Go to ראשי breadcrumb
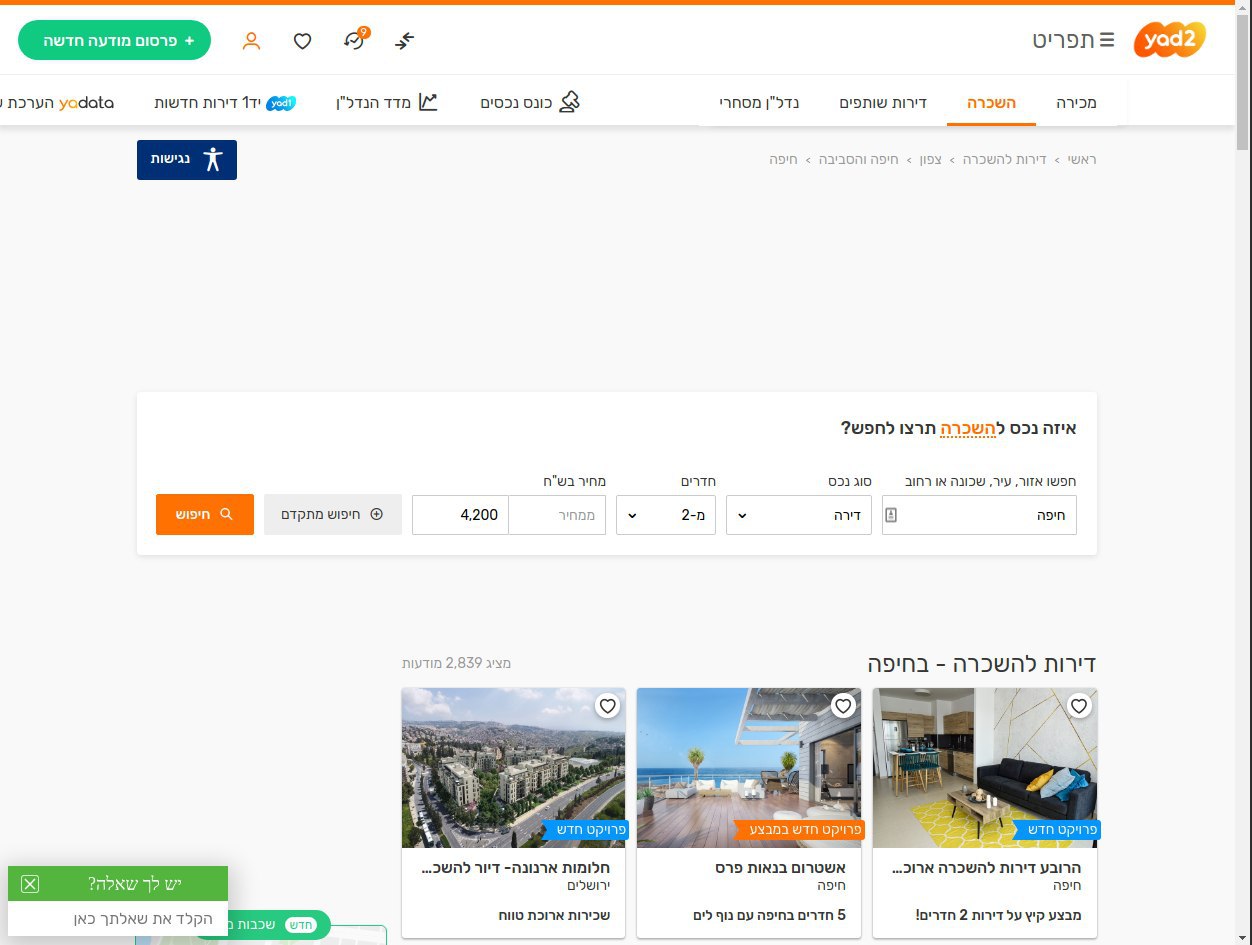Viewport: 1252px width, 945px height. 1082,159
